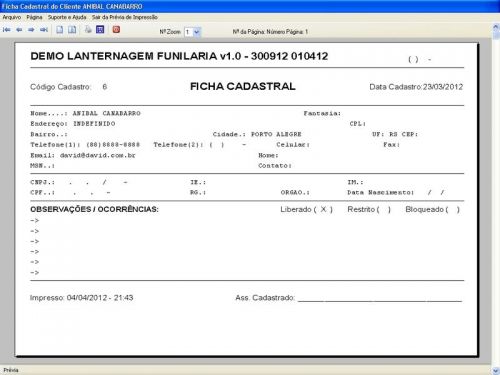Click the Liberado ( X ) mark
Screen dimensions: 500x375
tap(323, 209)
